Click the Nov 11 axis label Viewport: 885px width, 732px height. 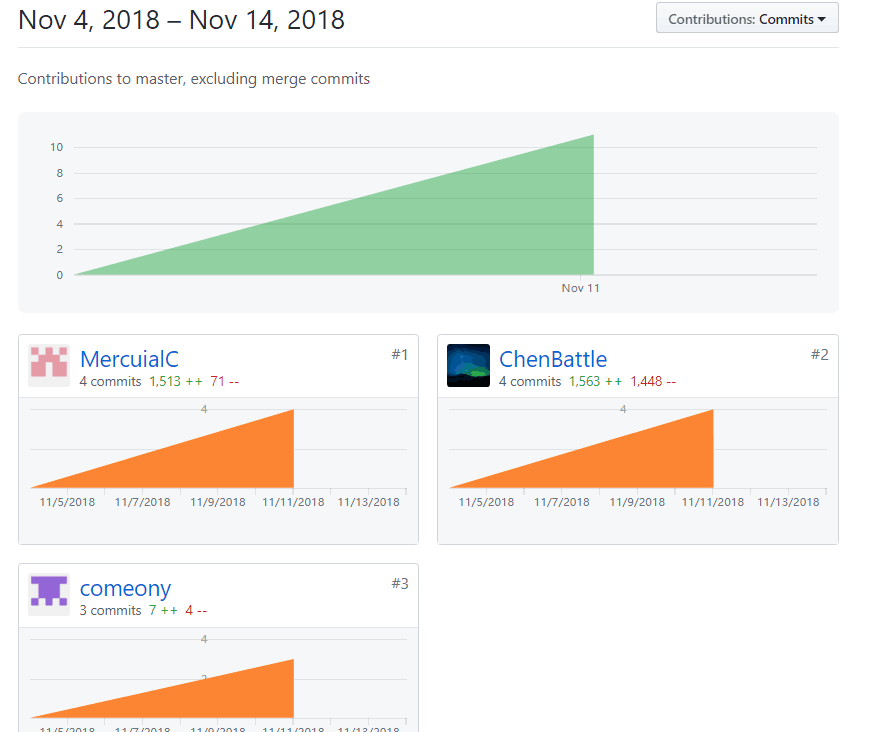click(580, 288)
